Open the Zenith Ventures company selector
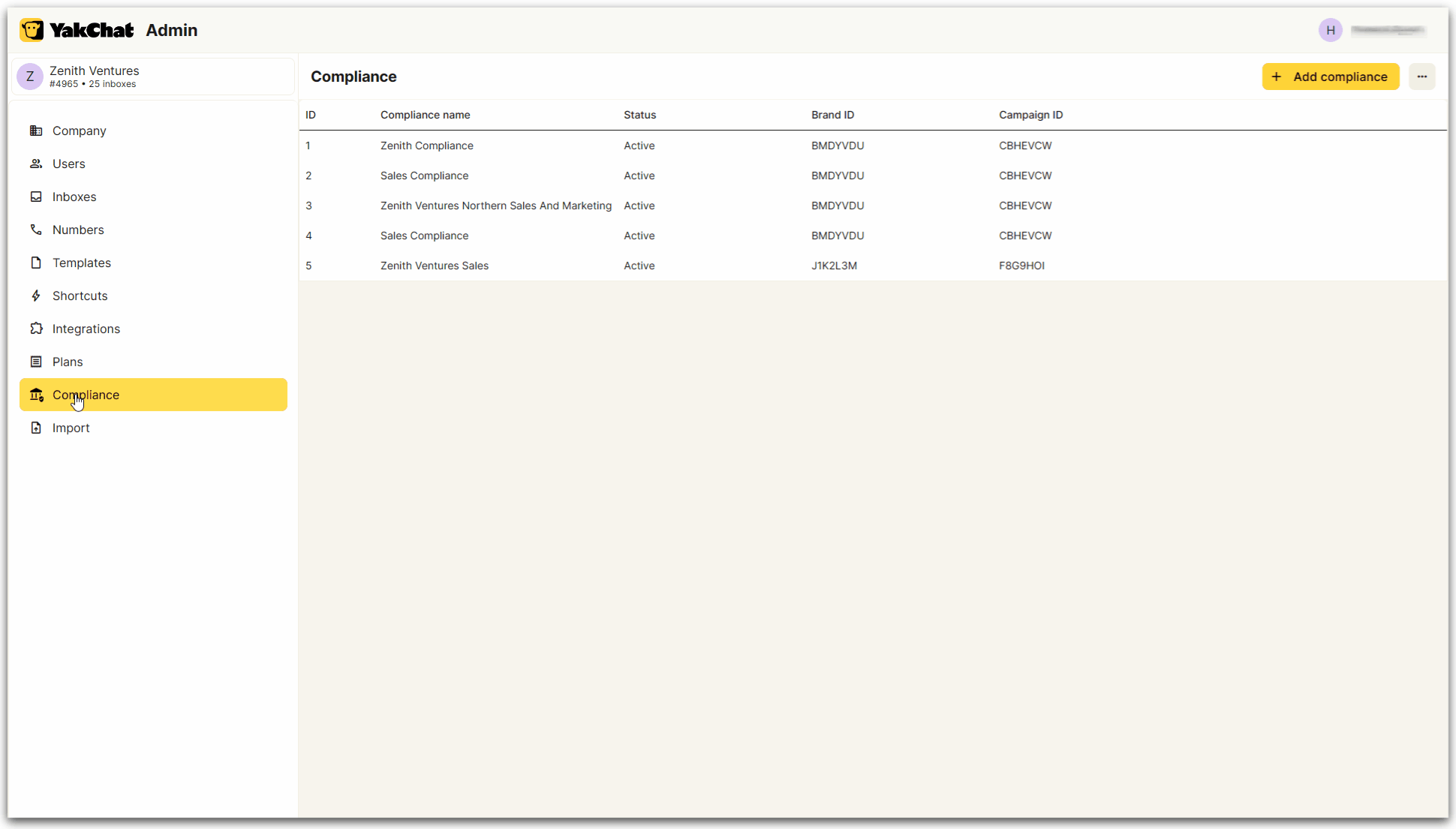The image size is (1456, 829). click(x=153, y=77)
